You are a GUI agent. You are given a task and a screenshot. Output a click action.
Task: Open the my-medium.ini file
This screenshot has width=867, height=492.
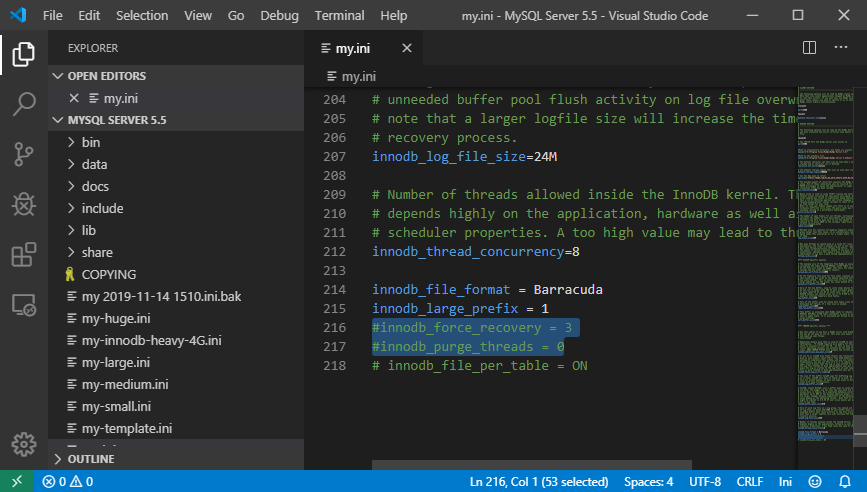[176, 384]
